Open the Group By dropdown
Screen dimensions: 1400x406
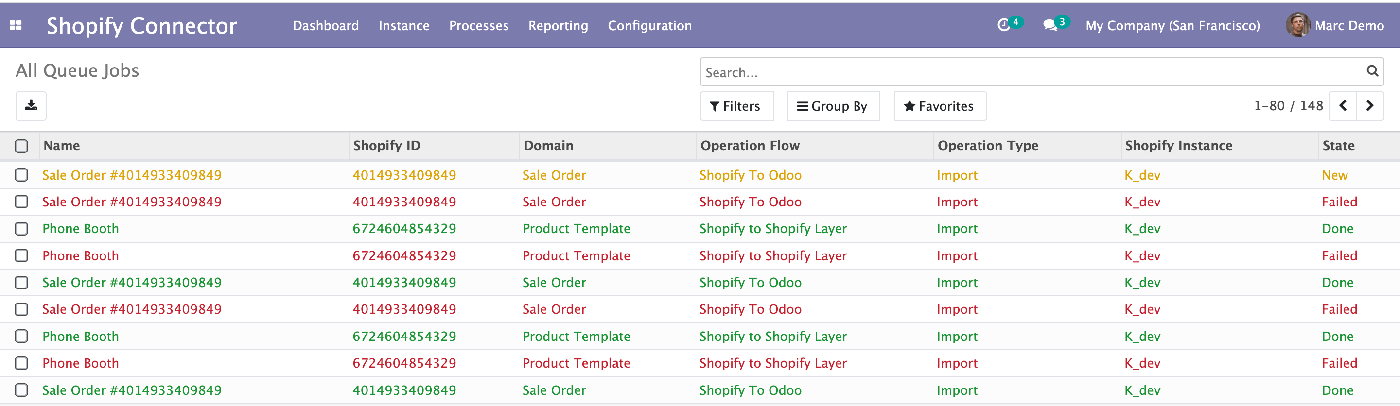pyautogui.click(x=833, y=106)
